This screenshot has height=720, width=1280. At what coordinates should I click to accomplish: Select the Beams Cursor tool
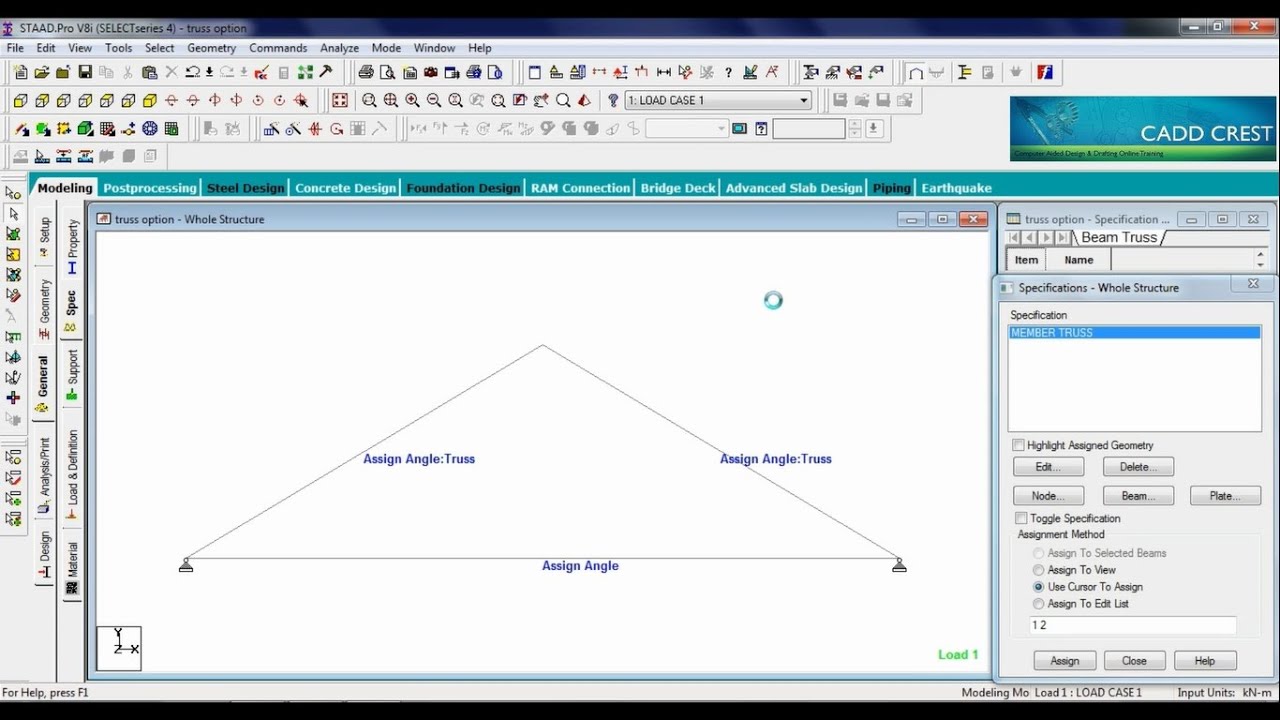pyautogui.click(x=13, y=214)
